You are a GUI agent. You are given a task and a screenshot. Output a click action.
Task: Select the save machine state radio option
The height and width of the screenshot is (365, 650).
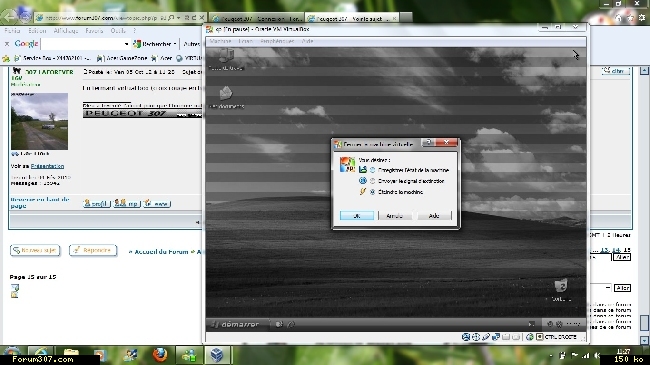[x=372, y=170]
